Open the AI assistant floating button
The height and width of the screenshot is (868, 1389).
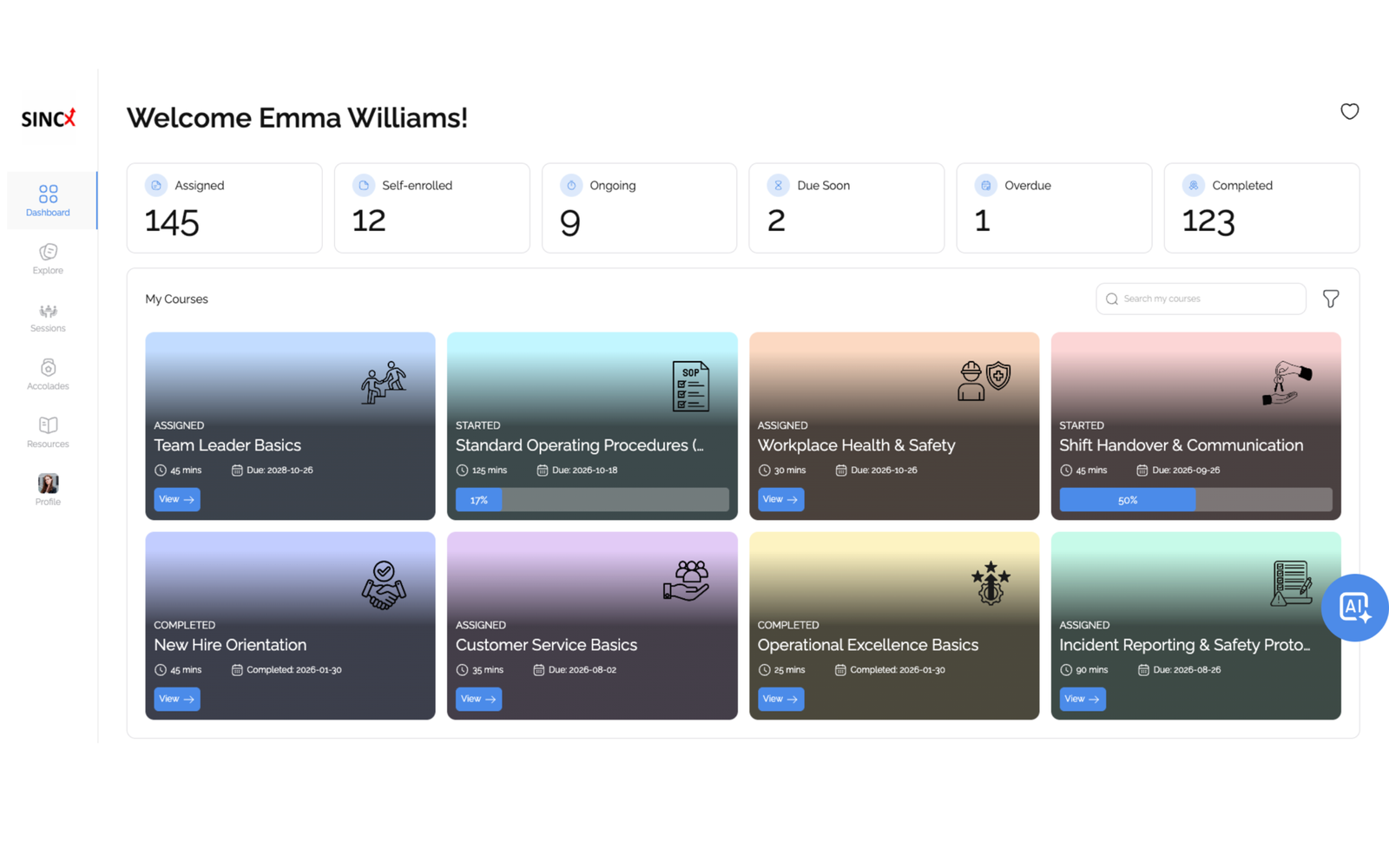[1353, 608]
